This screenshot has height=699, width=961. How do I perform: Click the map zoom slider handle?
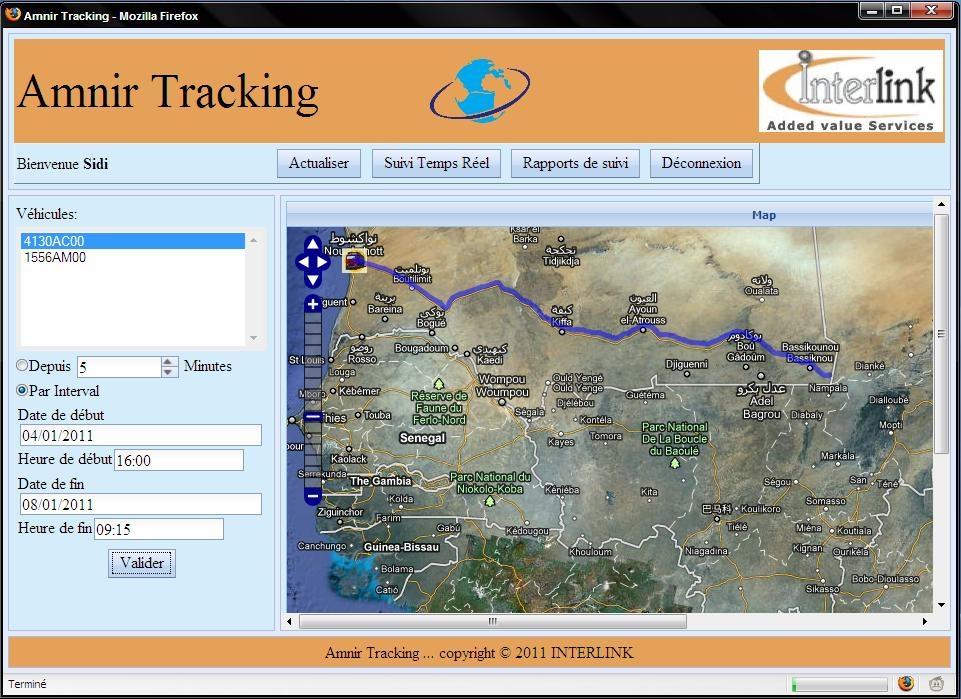313,416
